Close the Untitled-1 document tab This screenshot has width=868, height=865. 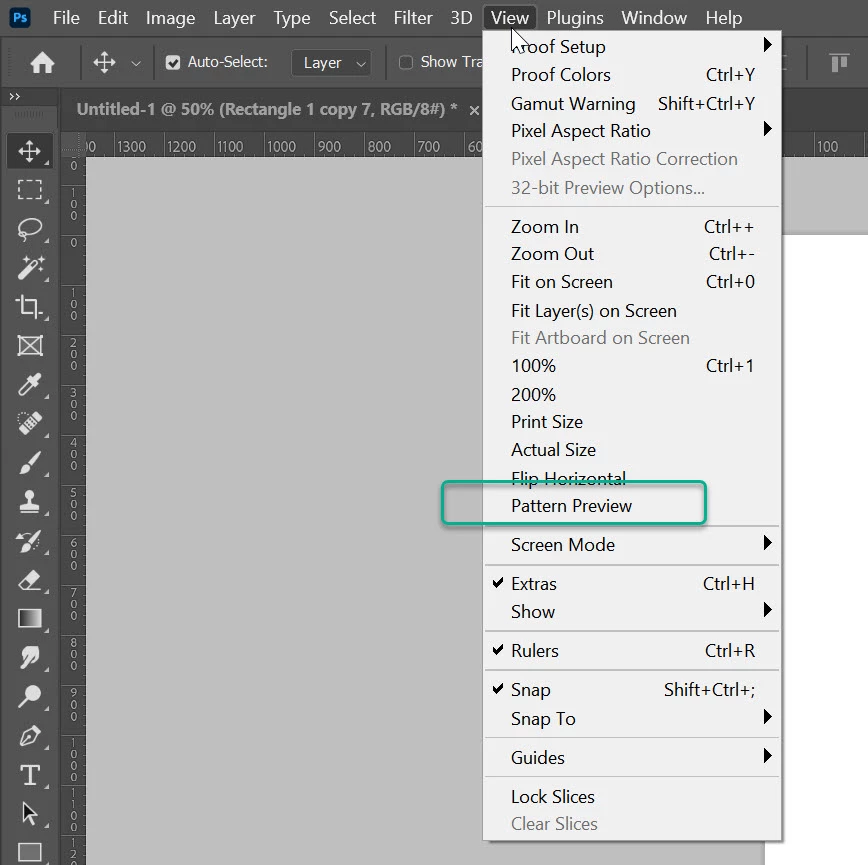(474, 111)
